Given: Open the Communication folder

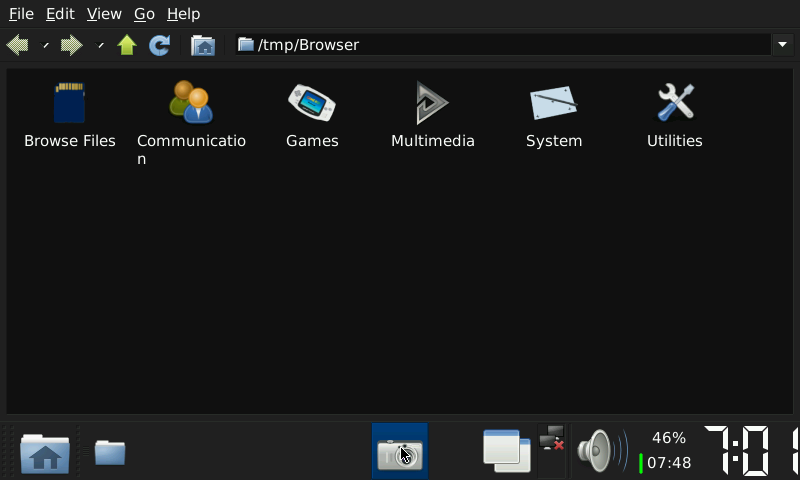Looking at the screenshot, I should (190, 103).
